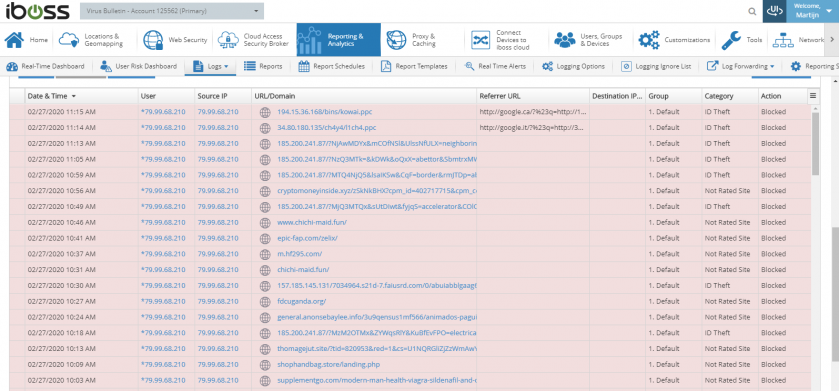This screenshot has height=391, width=839.
Task: Open Real-Time Dashboard gauge icon
Action: (12, 66)
